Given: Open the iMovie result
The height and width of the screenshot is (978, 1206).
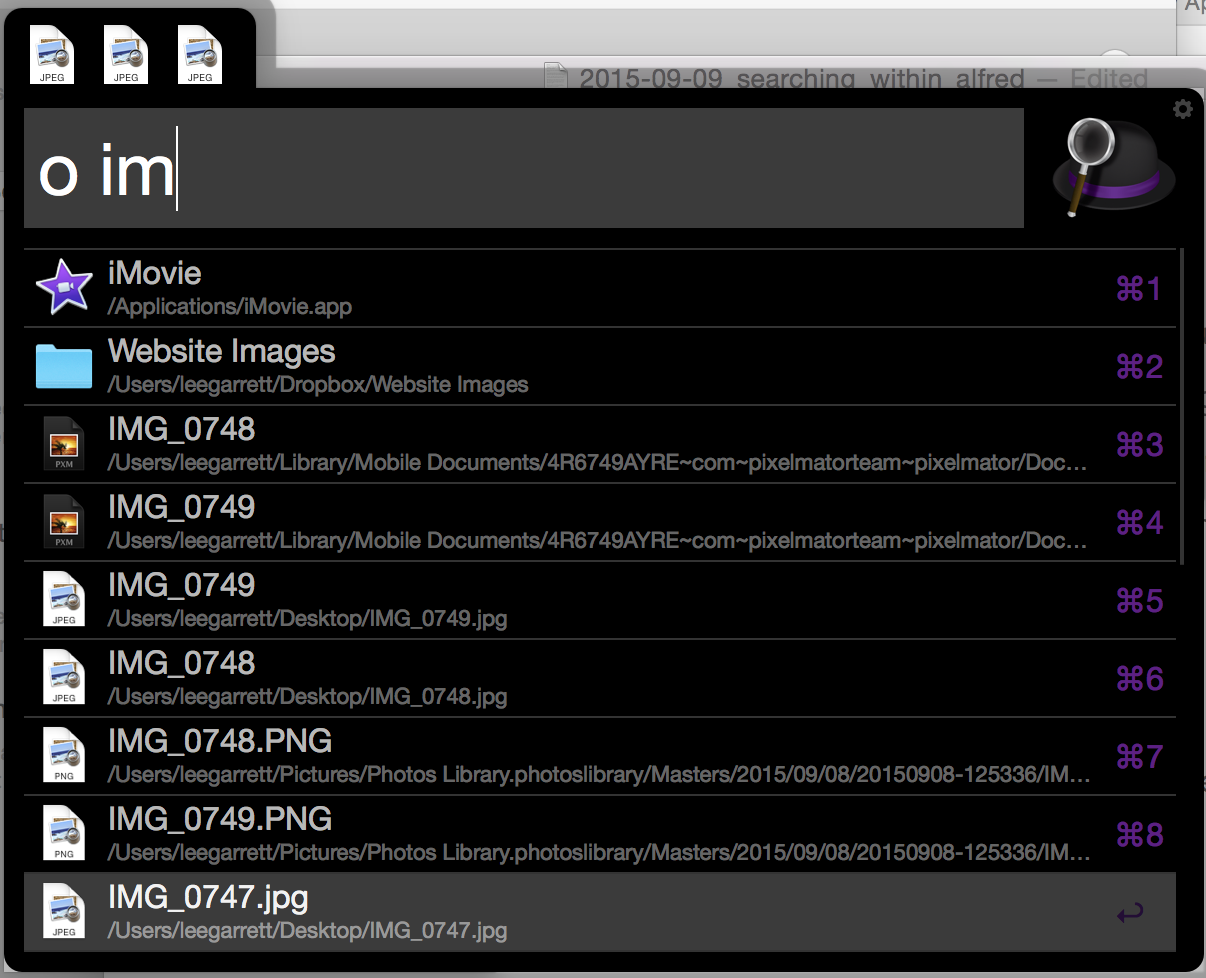Looking at the screenshot, I should [600, 288].
